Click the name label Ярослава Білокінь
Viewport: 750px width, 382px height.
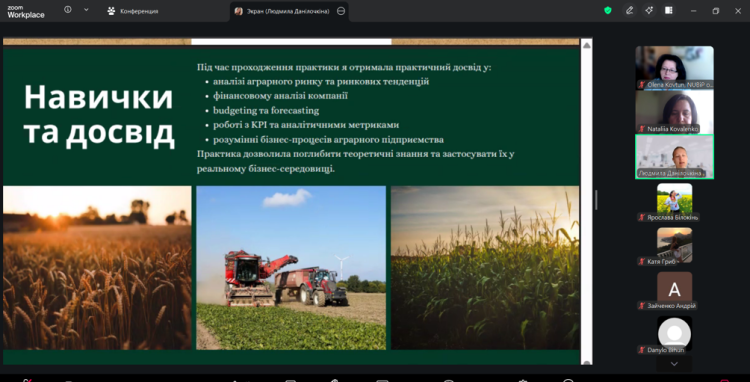click(x=673, y=218)
